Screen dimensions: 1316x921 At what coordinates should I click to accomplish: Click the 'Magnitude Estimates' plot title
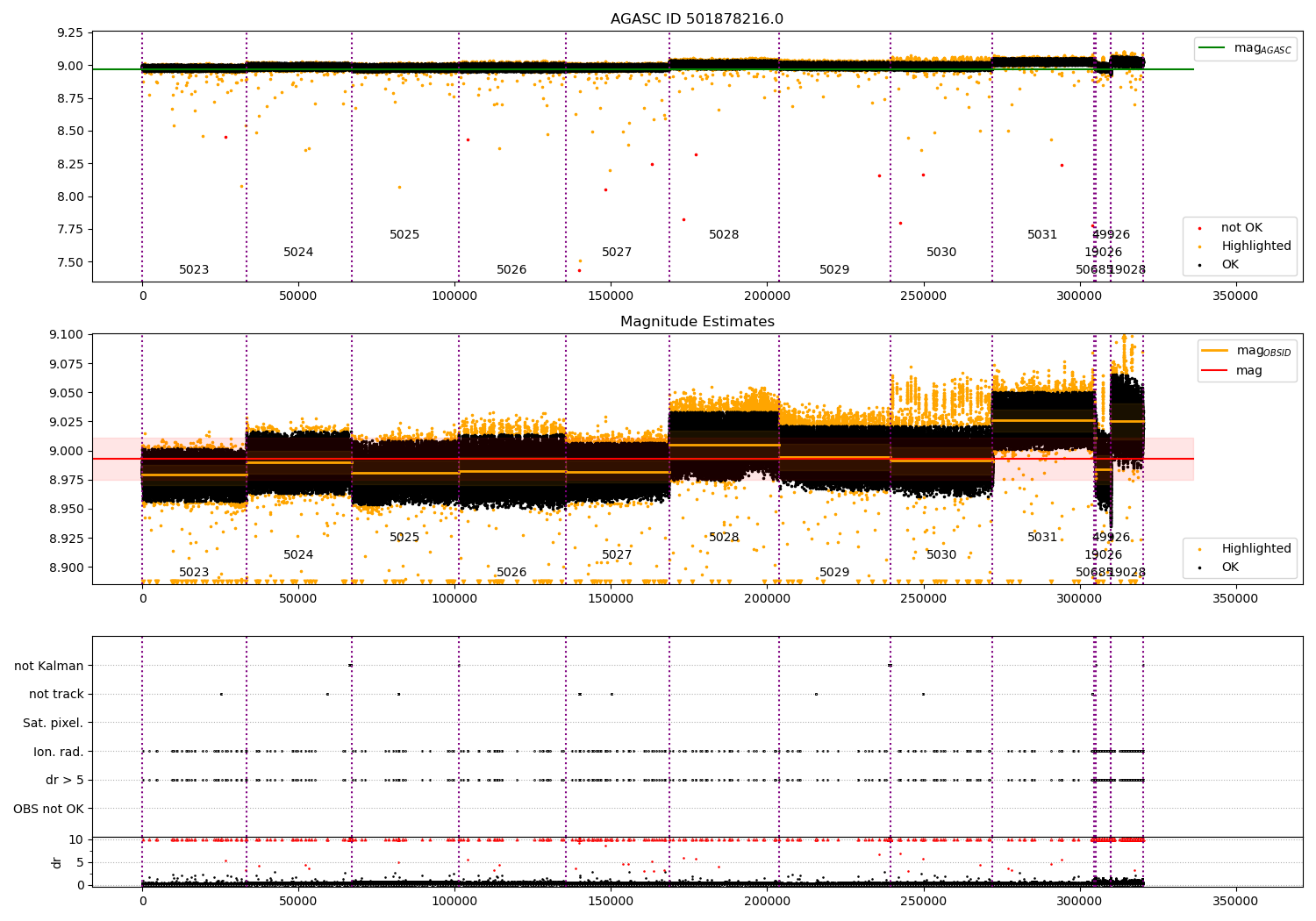tap(697, 322)
